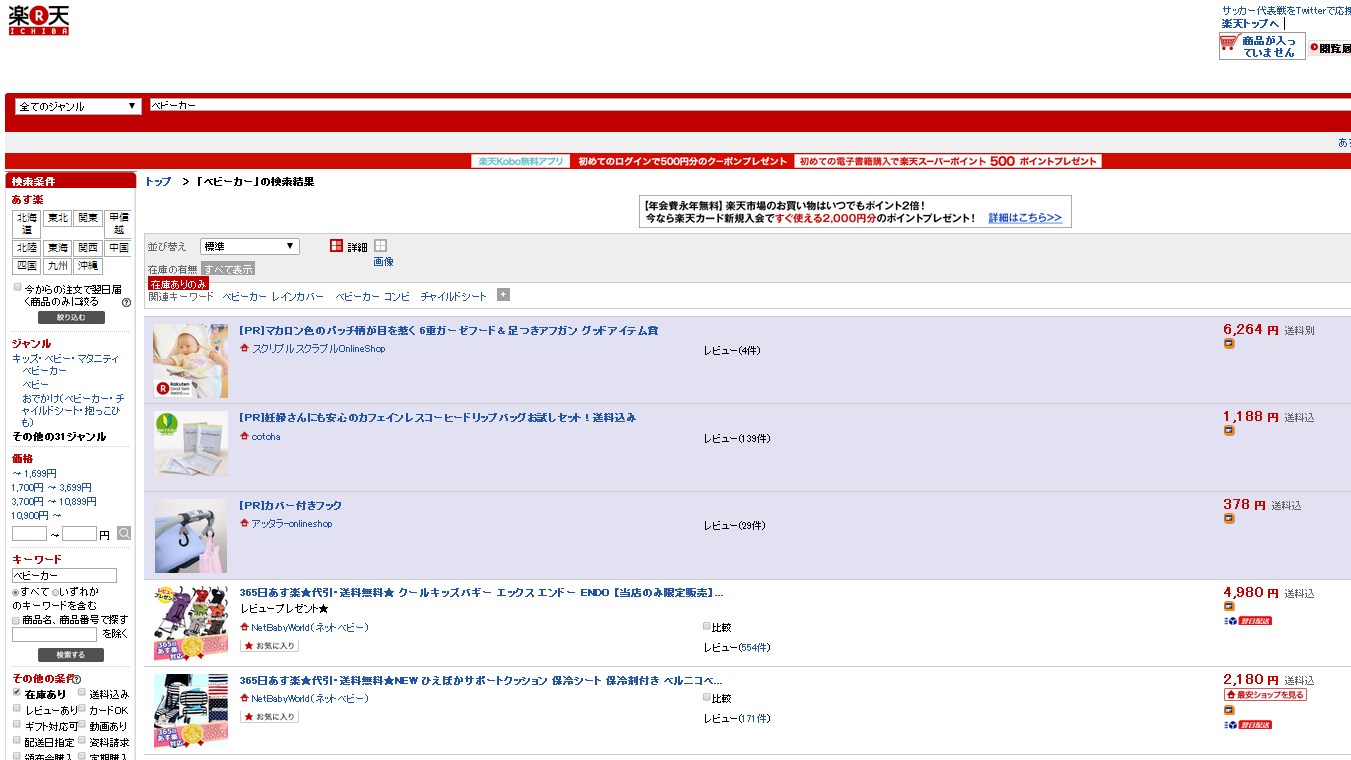
Task: Select 北海道 delivery region
Action: coord(27,223)
